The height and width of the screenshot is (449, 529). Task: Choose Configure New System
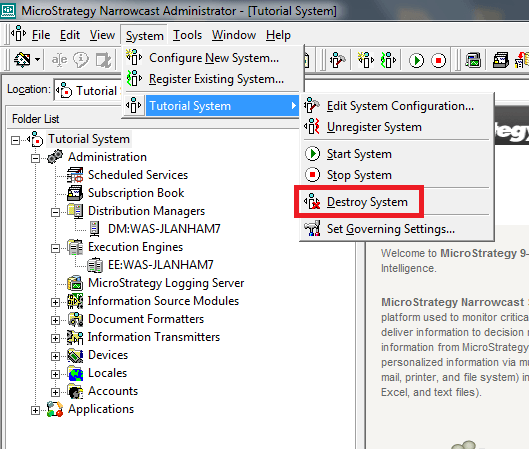[214, 58]
